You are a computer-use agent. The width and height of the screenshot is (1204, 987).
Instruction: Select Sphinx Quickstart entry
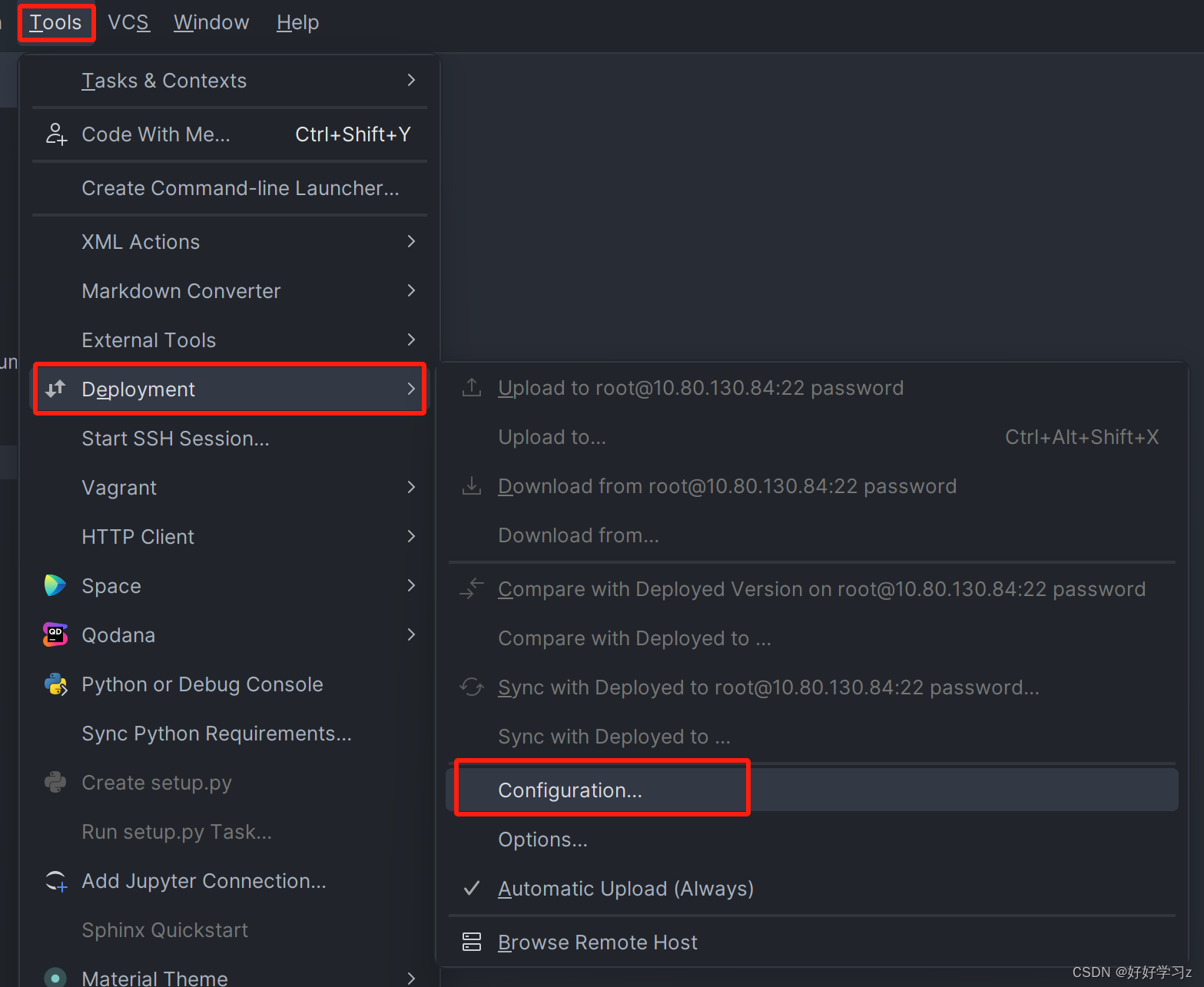pos(229,929)
